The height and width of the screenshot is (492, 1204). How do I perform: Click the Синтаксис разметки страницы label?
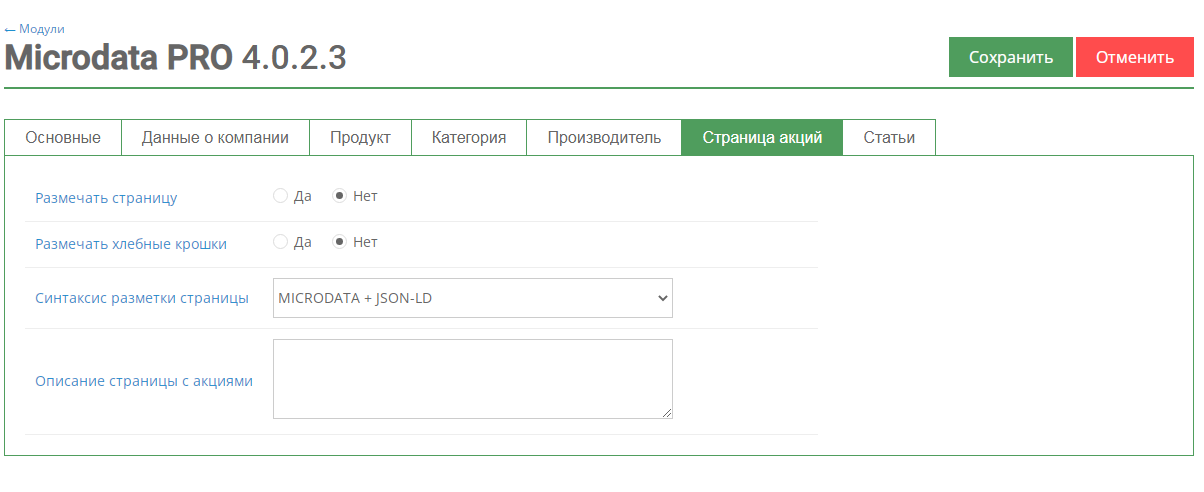pos(142,298)
